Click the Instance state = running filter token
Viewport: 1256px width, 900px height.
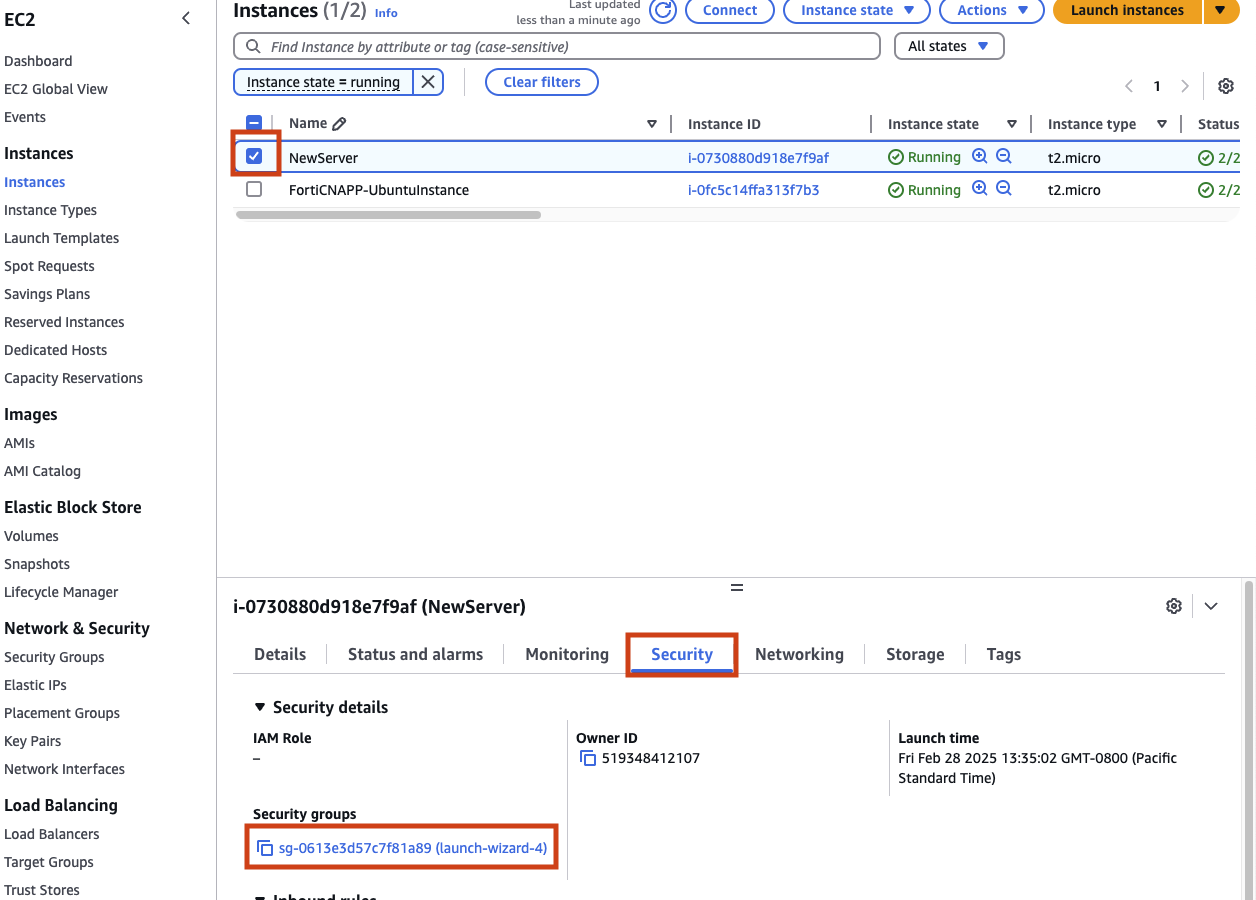323,82
